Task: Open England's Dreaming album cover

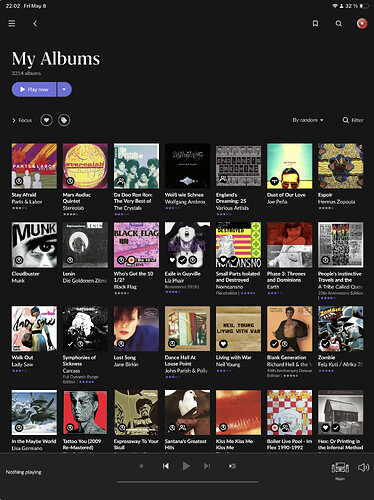Action: click(x=238, y=166)
